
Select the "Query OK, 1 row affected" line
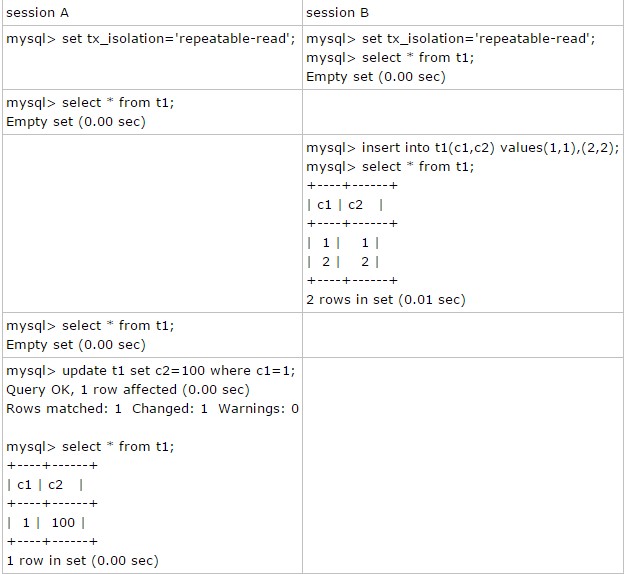128,389
